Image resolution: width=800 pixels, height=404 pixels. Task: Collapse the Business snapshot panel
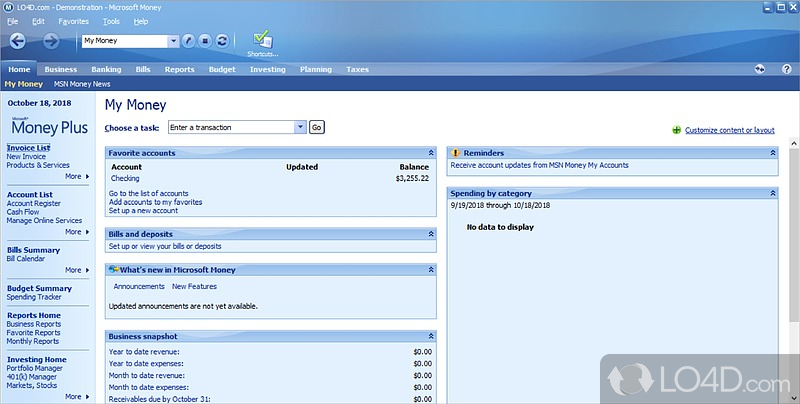coord(431,337)
